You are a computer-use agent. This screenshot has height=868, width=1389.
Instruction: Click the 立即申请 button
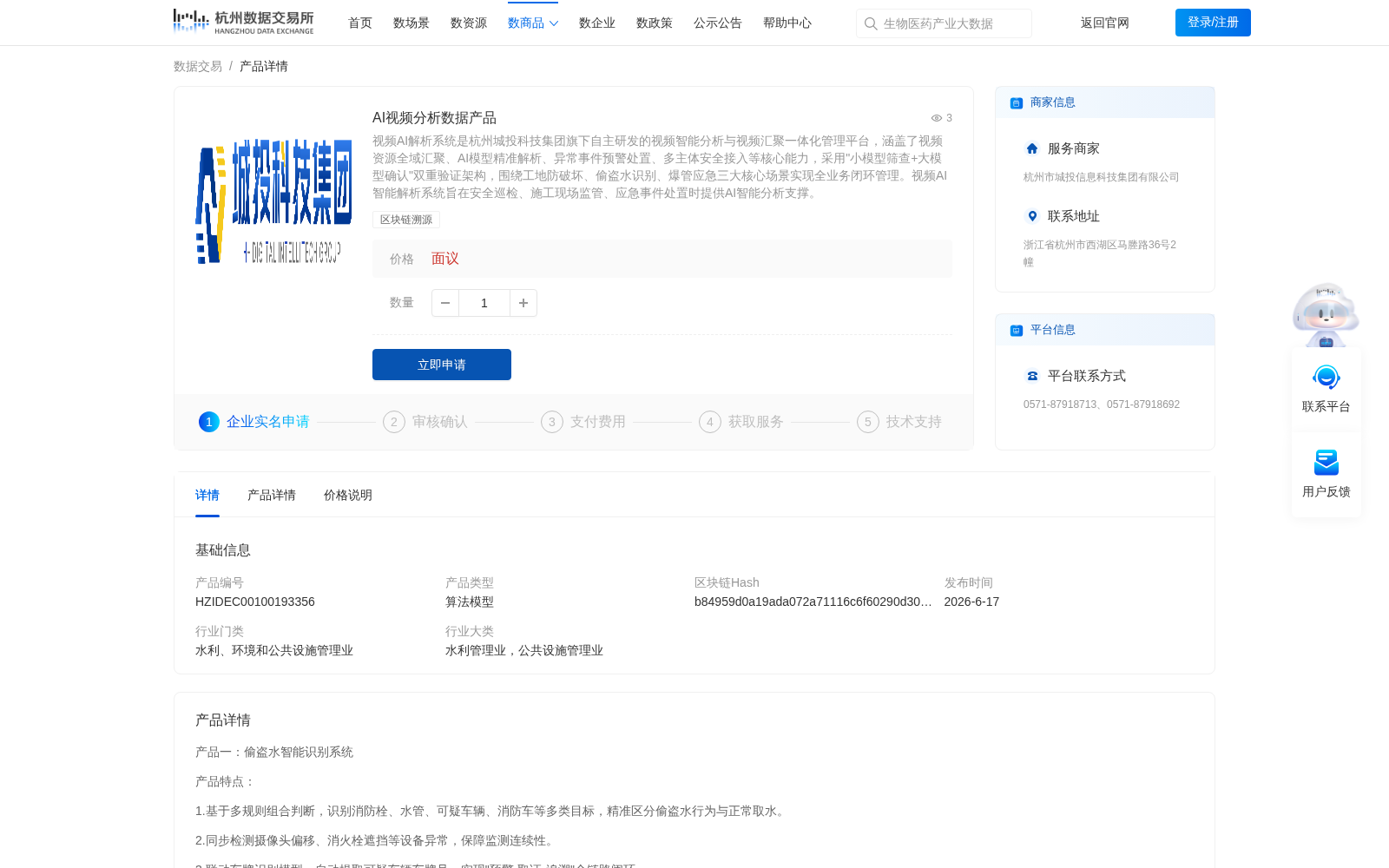click(442, 365)
